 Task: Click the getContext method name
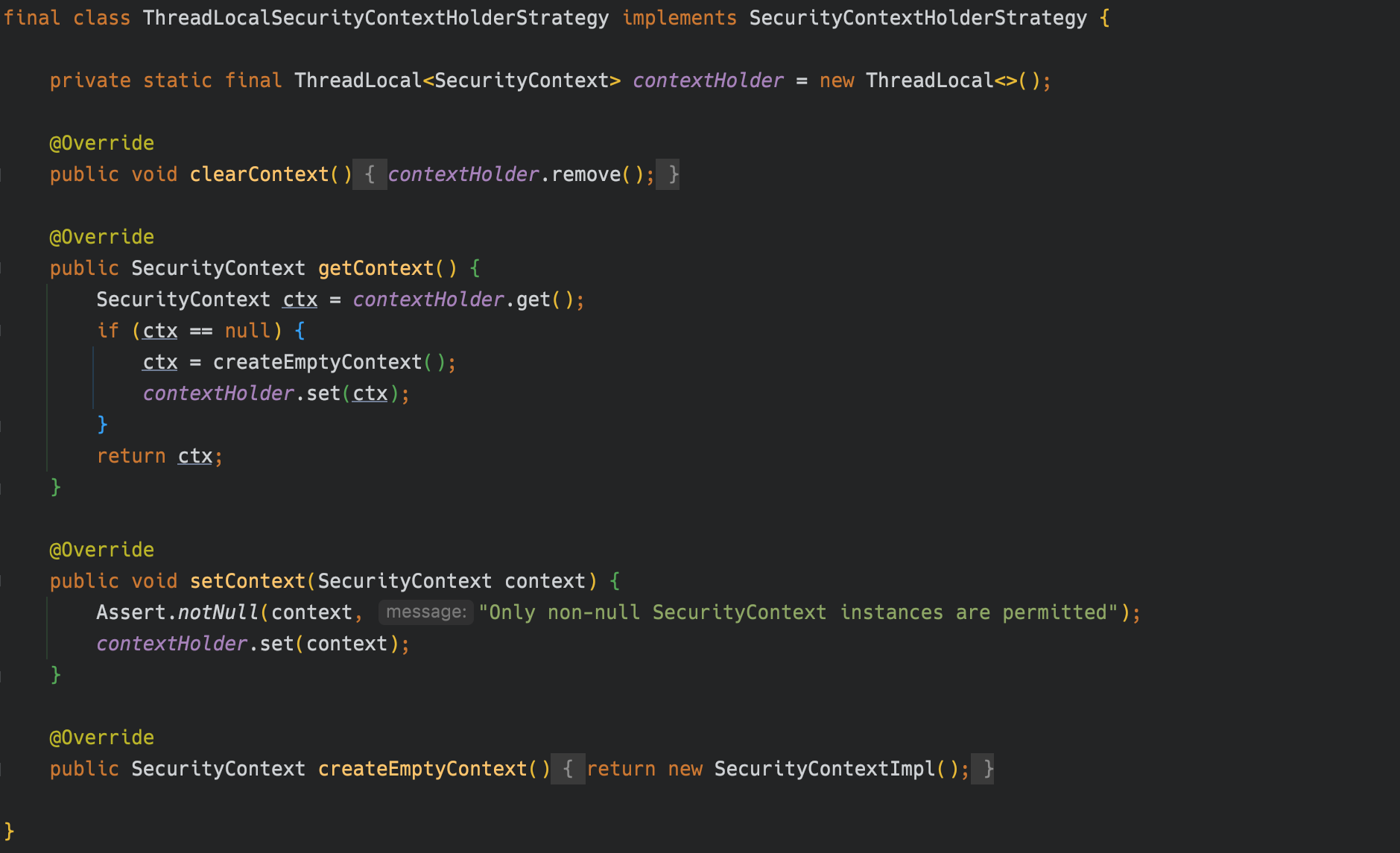(376, 268)
